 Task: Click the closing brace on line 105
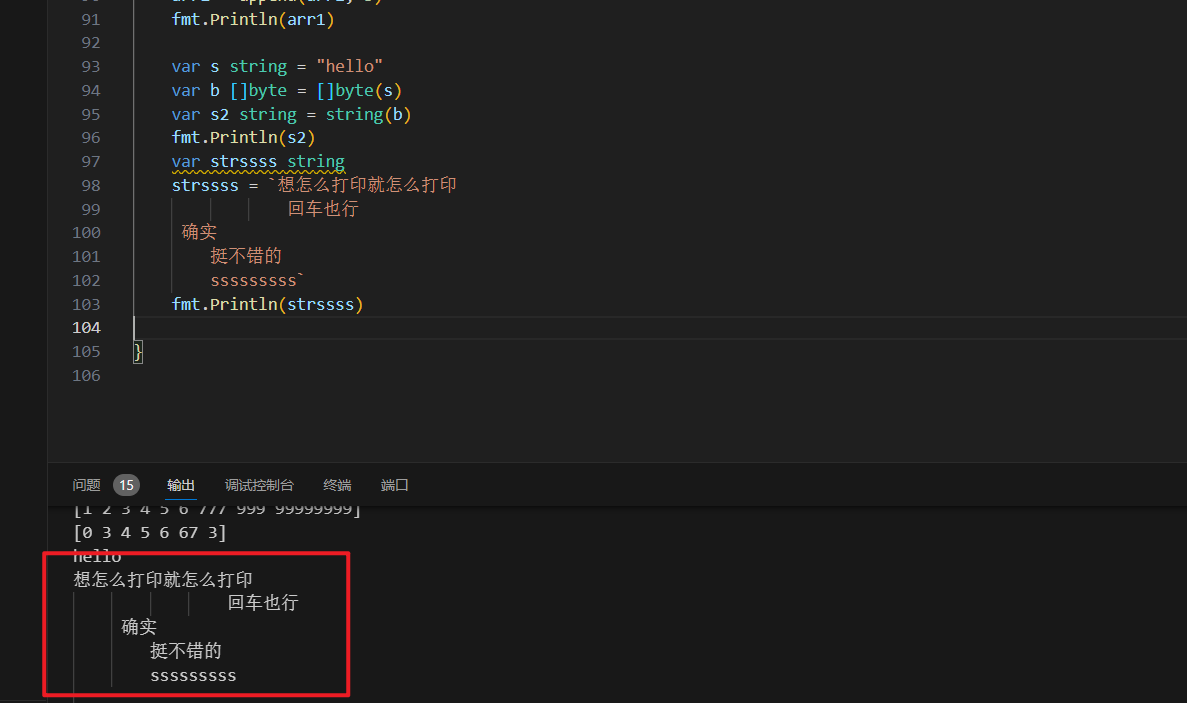pos(138,351)
